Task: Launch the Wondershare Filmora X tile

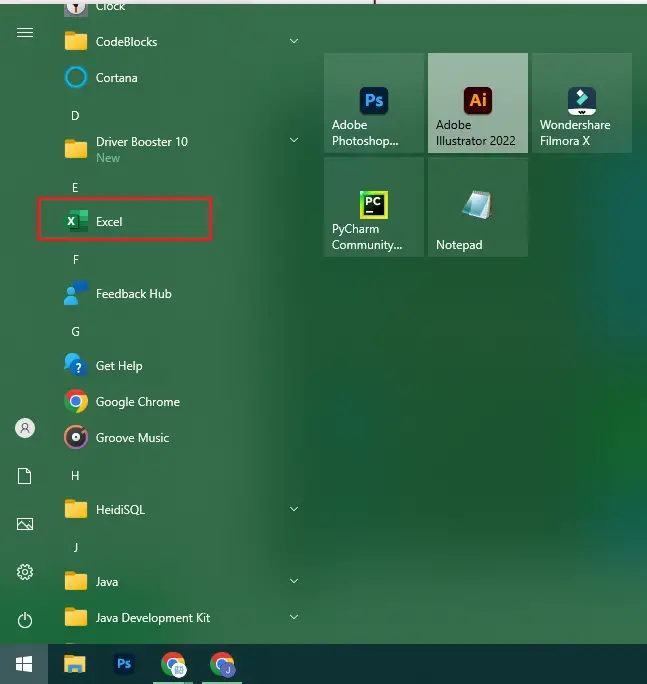Action: click(x=582, y=103)
